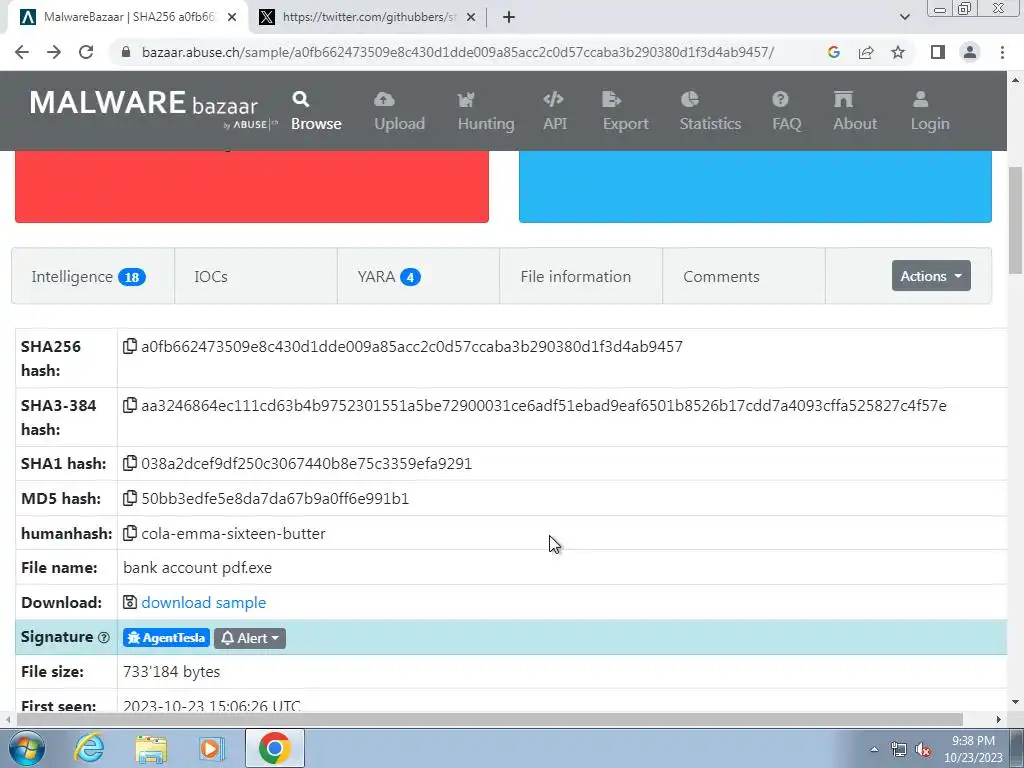Copy the SHA256 hash value
The width and height of the screenshot is (1024, 768).
(130, 346)
